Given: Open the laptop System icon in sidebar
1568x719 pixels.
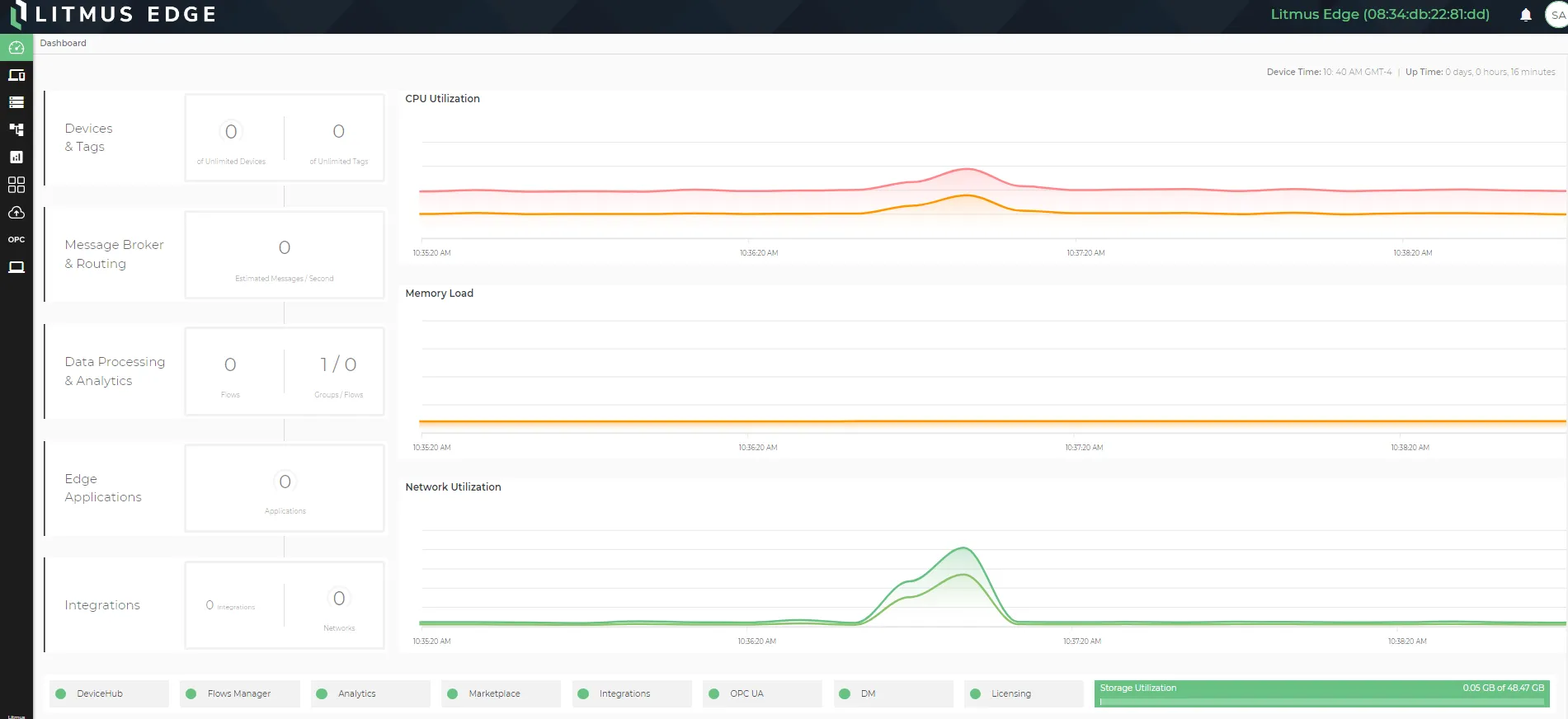Looking at the screenshot, I should (16, 267).
